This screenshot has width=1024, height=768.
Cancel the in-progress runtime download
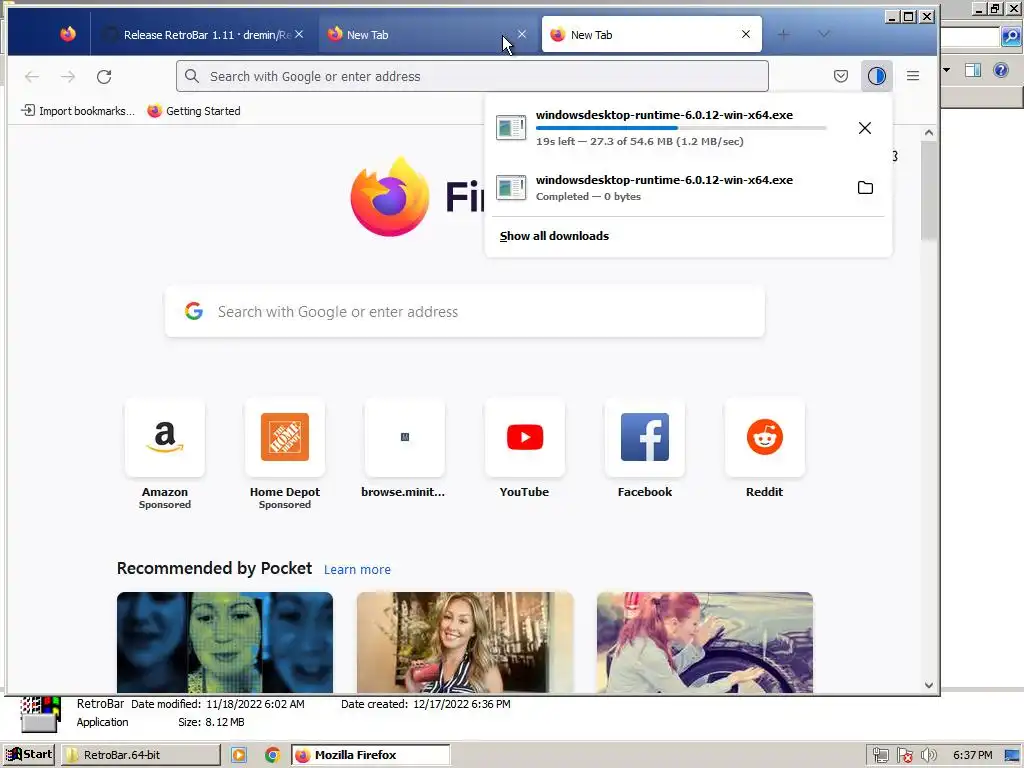(865, 128)
